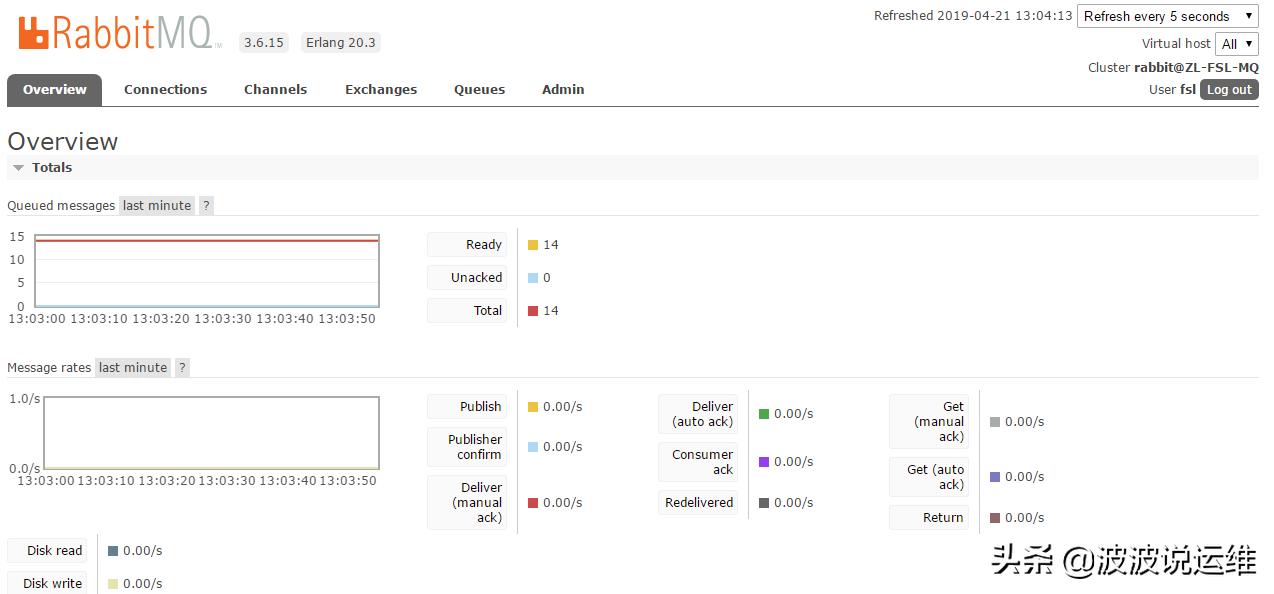Click the queued messages chart

pyautogui.click(x=207, y=271)
